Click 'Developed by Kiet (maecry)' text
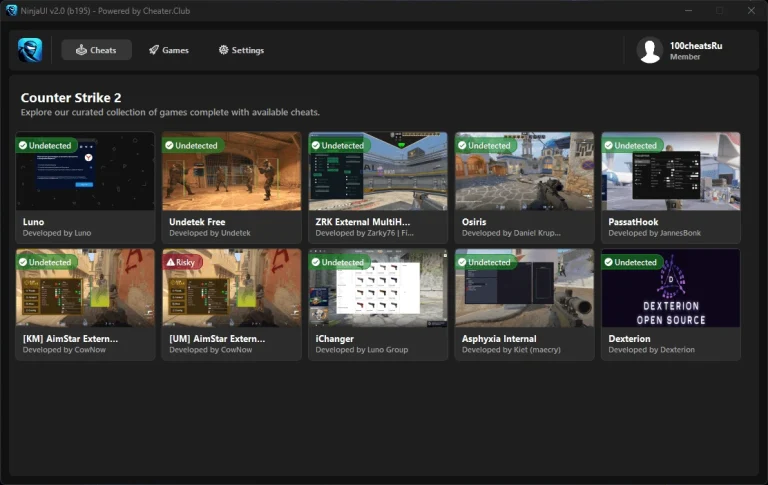This screenshot has height=485, width=768. coord(511,350)
